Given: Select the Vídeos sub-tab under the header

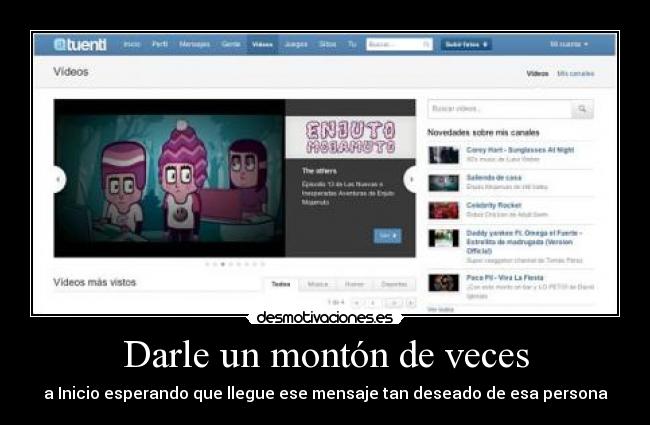Looking at the screenshot, I should 537,74.
